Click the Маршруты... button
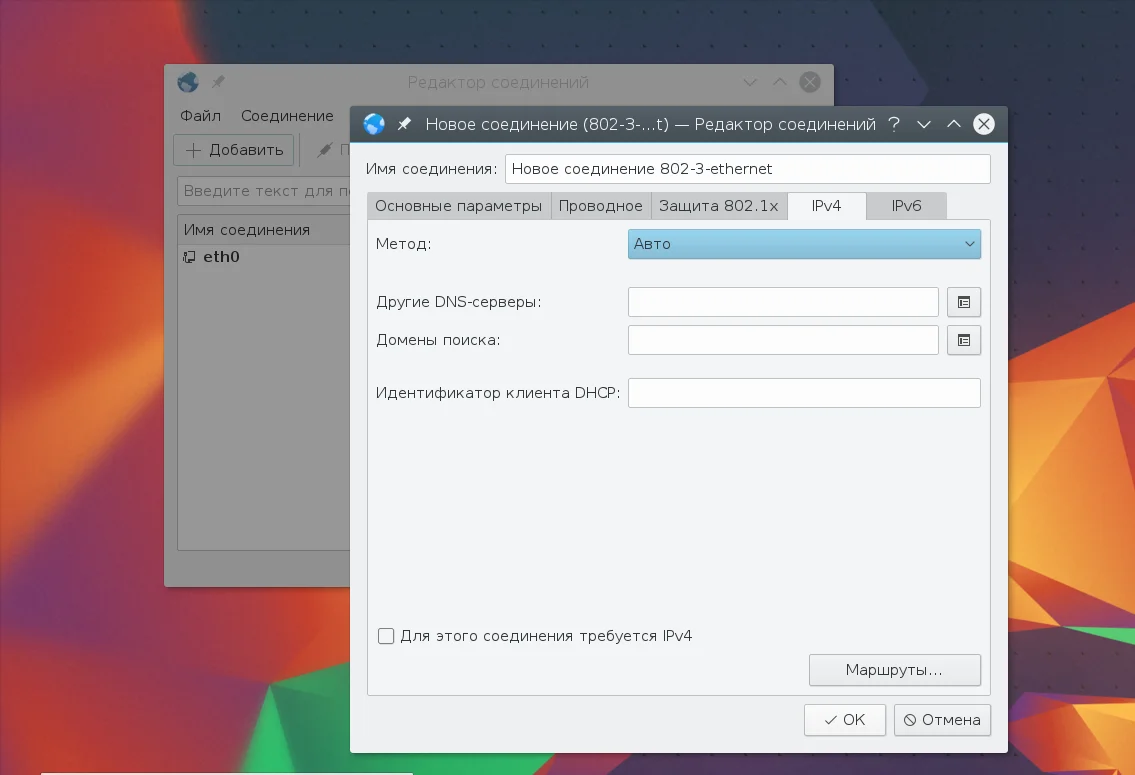1135x775 pixels. click(895, 670)
